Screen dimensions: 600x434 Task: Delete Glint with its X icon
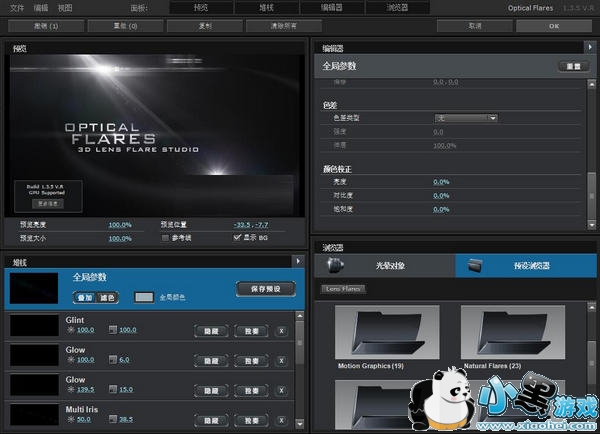pos(282,331)
